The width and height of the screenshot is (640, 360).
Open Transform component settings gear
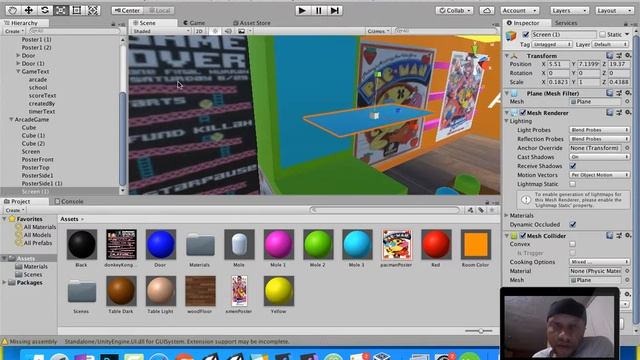click(628, 56)
